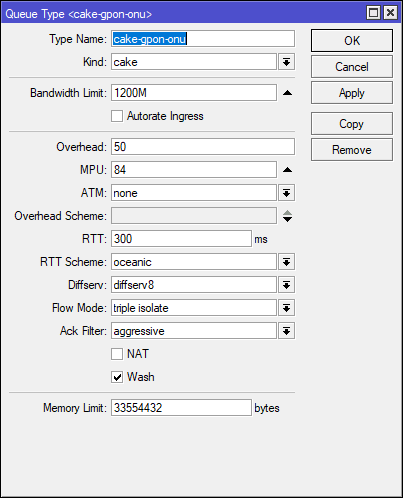
Task: Click the Cancel button
Action: click(352, 67)
